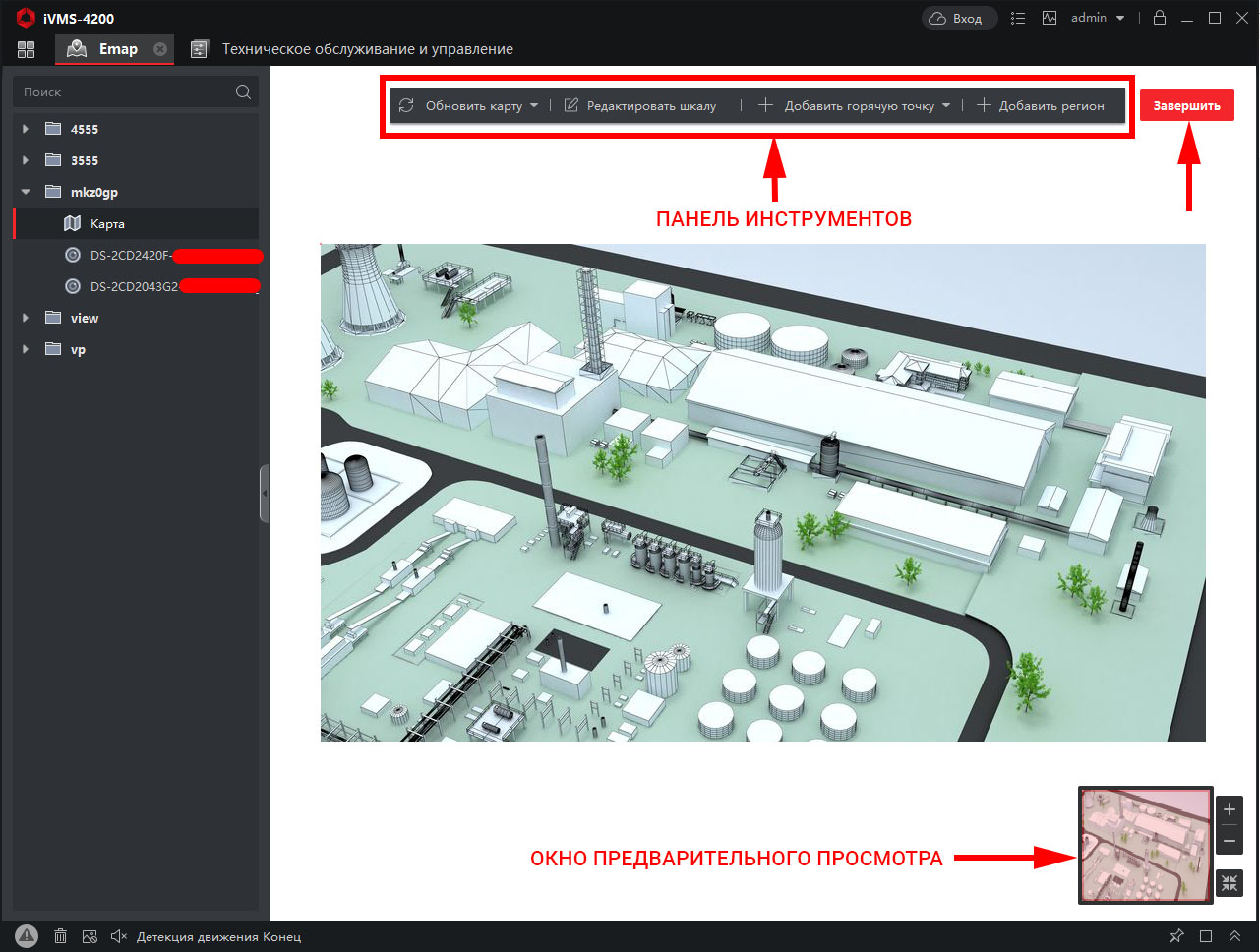Zoom in on the map with the plus button
The width and height of the screenshot is (1260, 952).
[1230, 809]
